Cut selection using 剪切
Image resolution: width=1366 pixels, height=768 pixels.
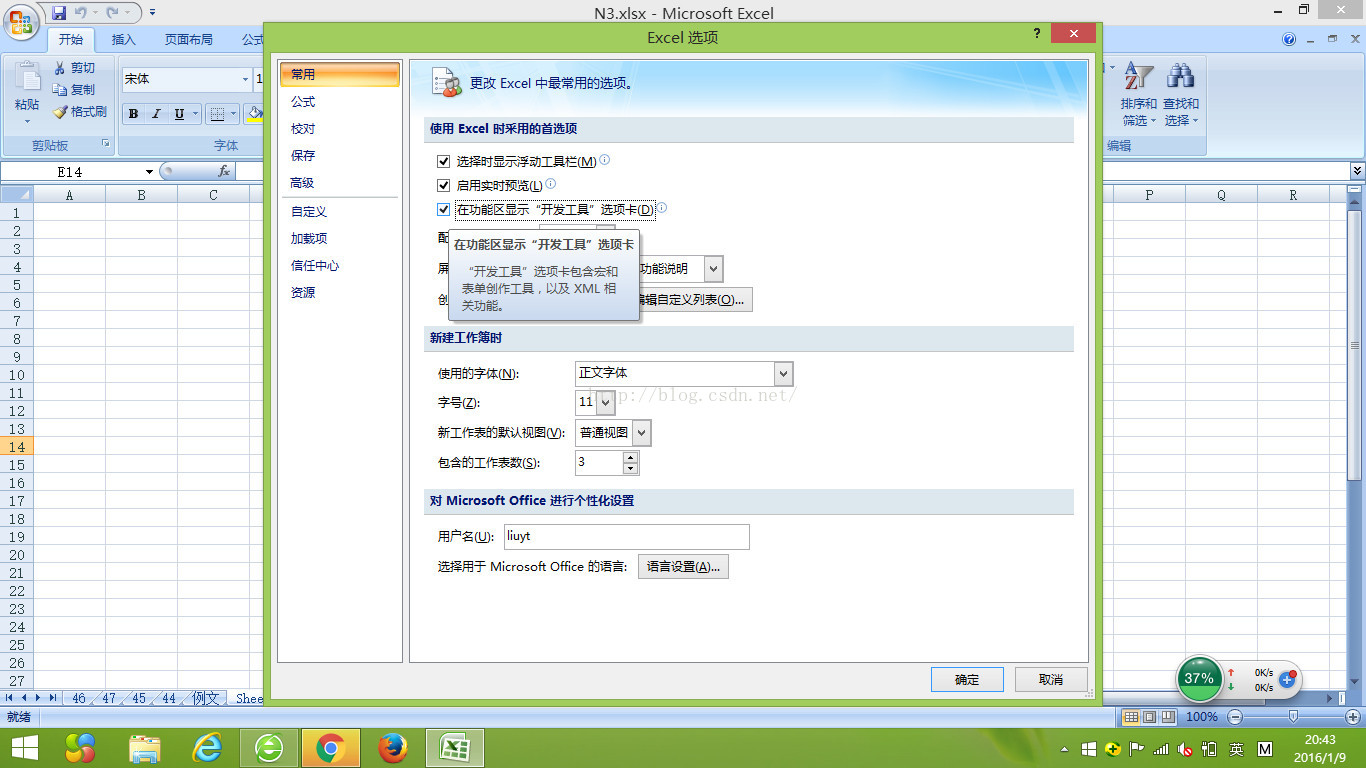74,68
